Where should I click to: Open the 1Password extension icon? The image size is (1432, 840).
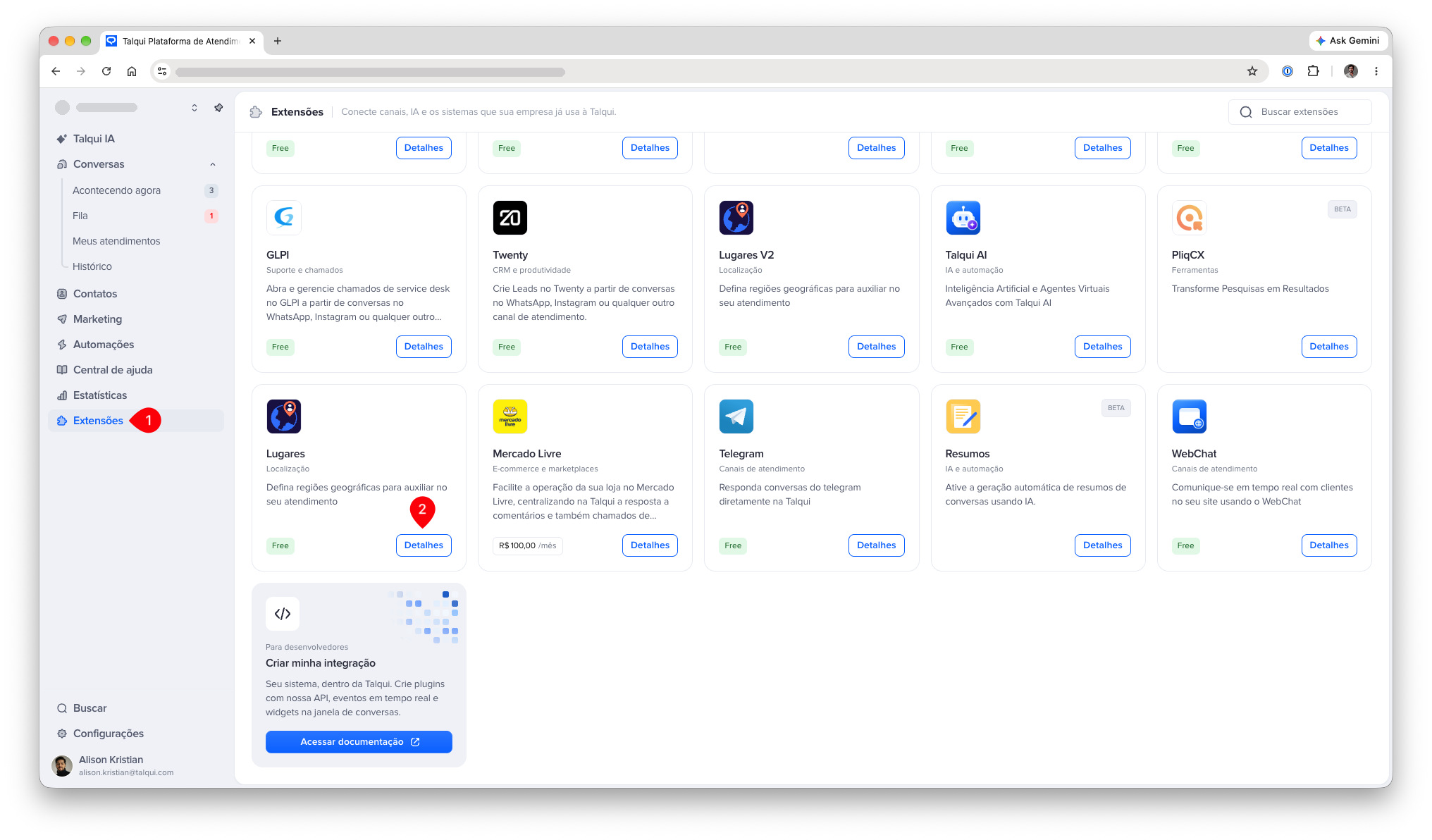pos(1288,71)
